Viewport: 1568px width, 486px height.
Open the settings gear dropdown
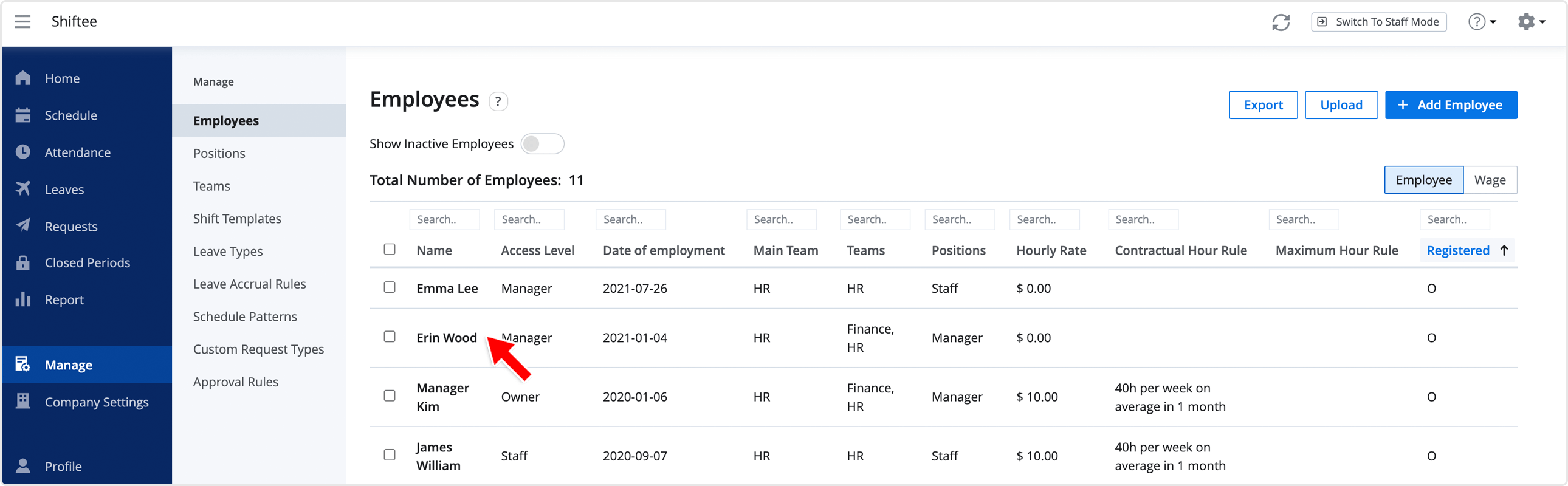(x=1532, y=22)
